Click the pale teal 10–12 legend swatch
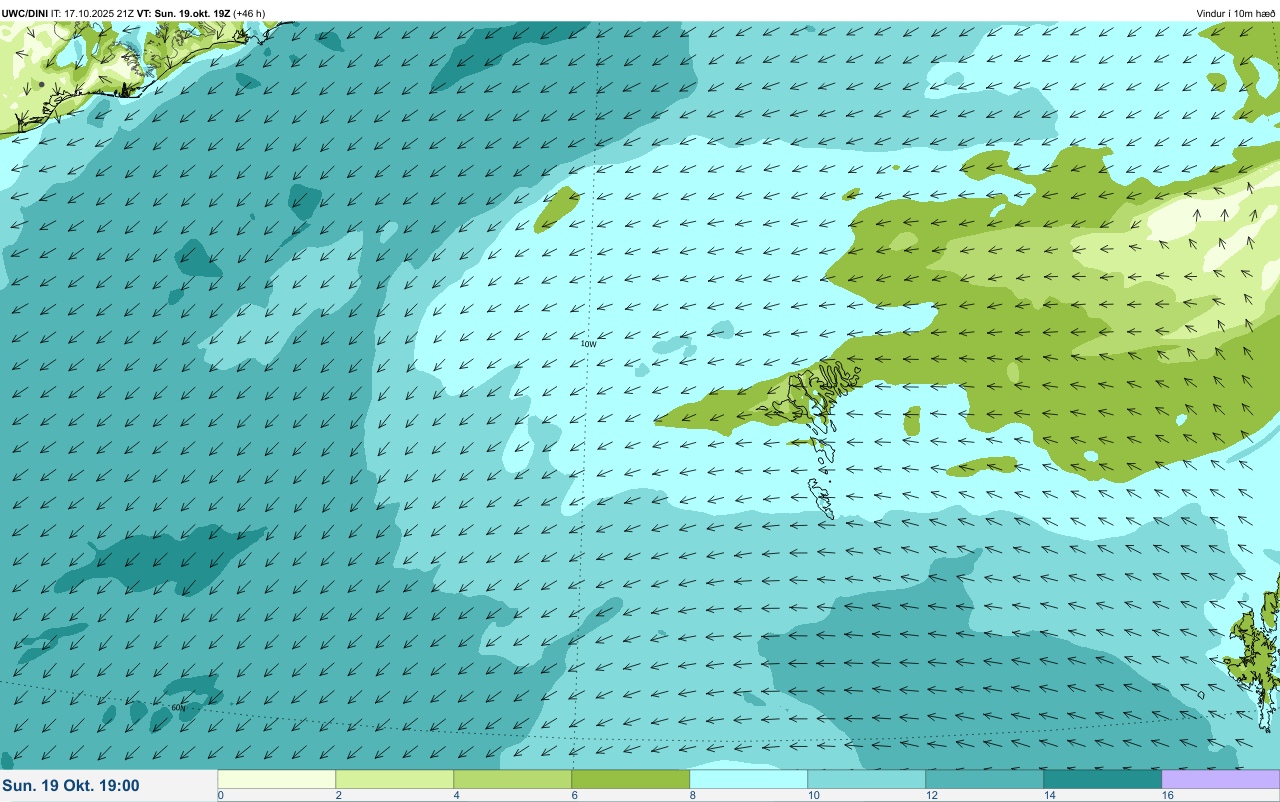The height and width of the screenshot is (802, 1280). click(x=867, y=779)
